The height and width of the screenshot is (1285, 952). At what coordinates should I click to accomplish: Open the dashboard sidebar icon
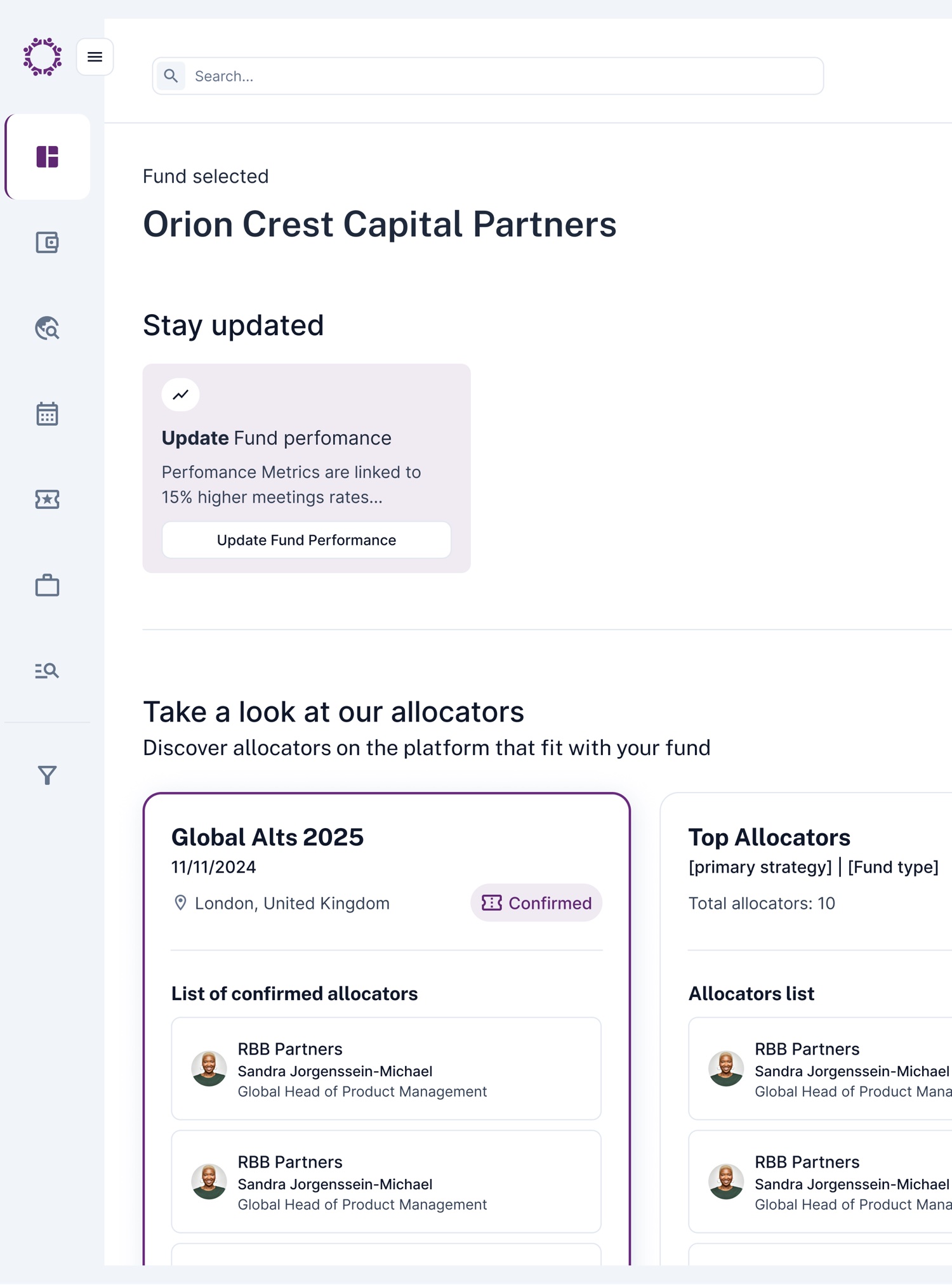pyautogui.click(x=47, y=157)
